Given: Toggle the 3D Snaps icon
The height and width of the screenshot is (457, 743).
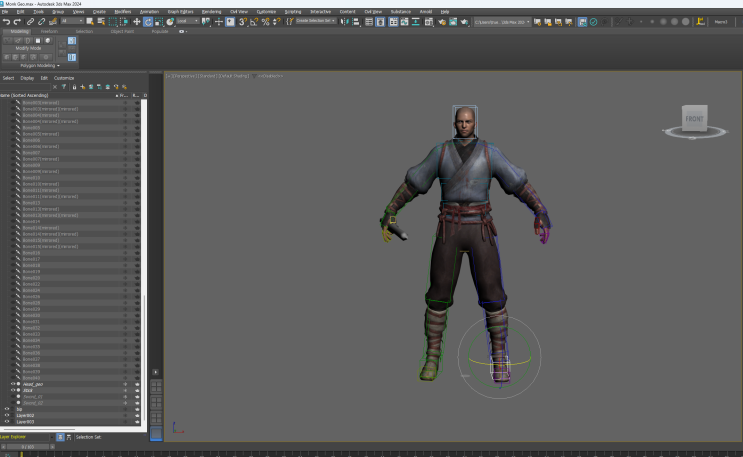Looking at the screenshot, I should point(243,22).
